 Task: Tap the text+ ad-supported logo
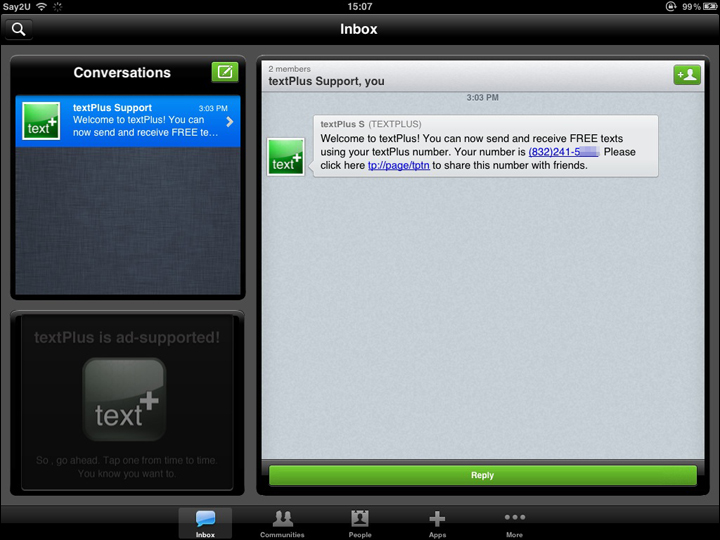click(x=124, y=399)
